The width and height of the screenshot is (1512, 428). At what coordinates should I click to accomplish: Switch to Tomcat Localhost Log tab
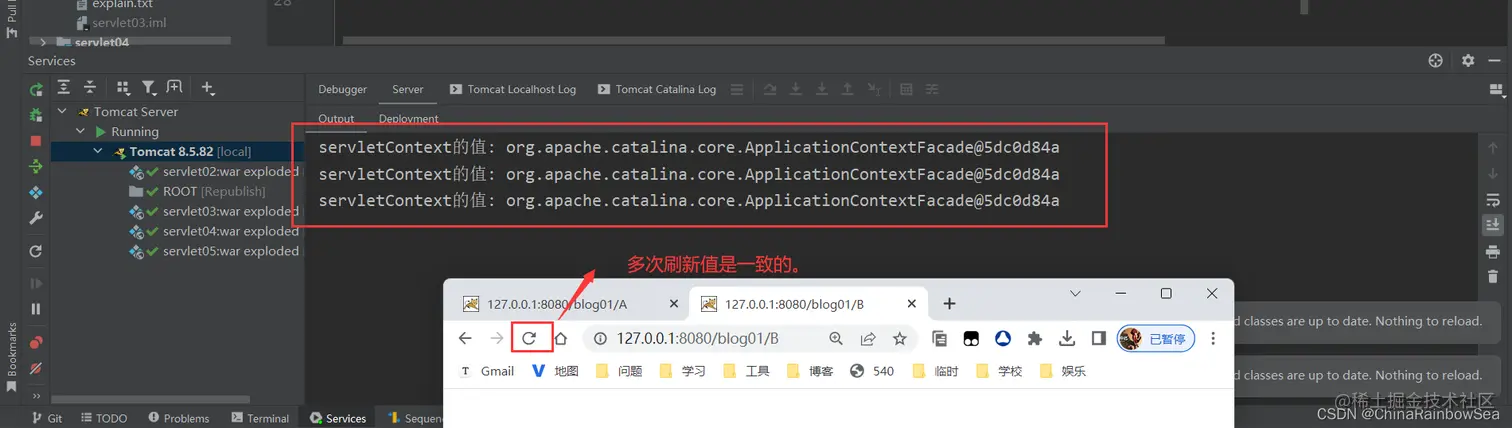click(x=513, y=89)
